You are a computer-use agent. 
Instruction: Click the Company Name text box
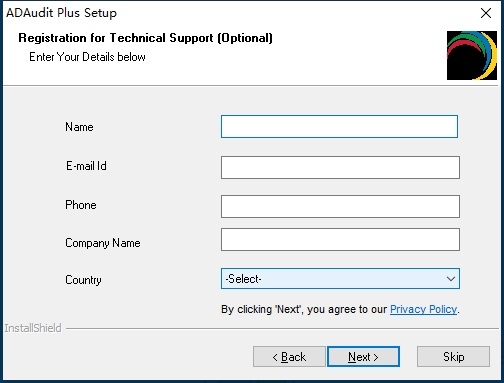pos(340,239)
